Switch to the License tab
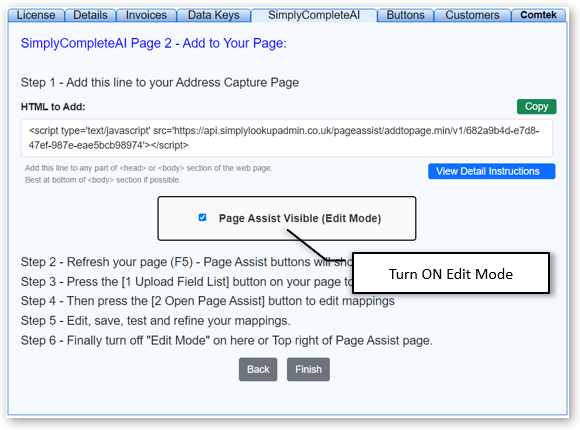 [36, 15]
